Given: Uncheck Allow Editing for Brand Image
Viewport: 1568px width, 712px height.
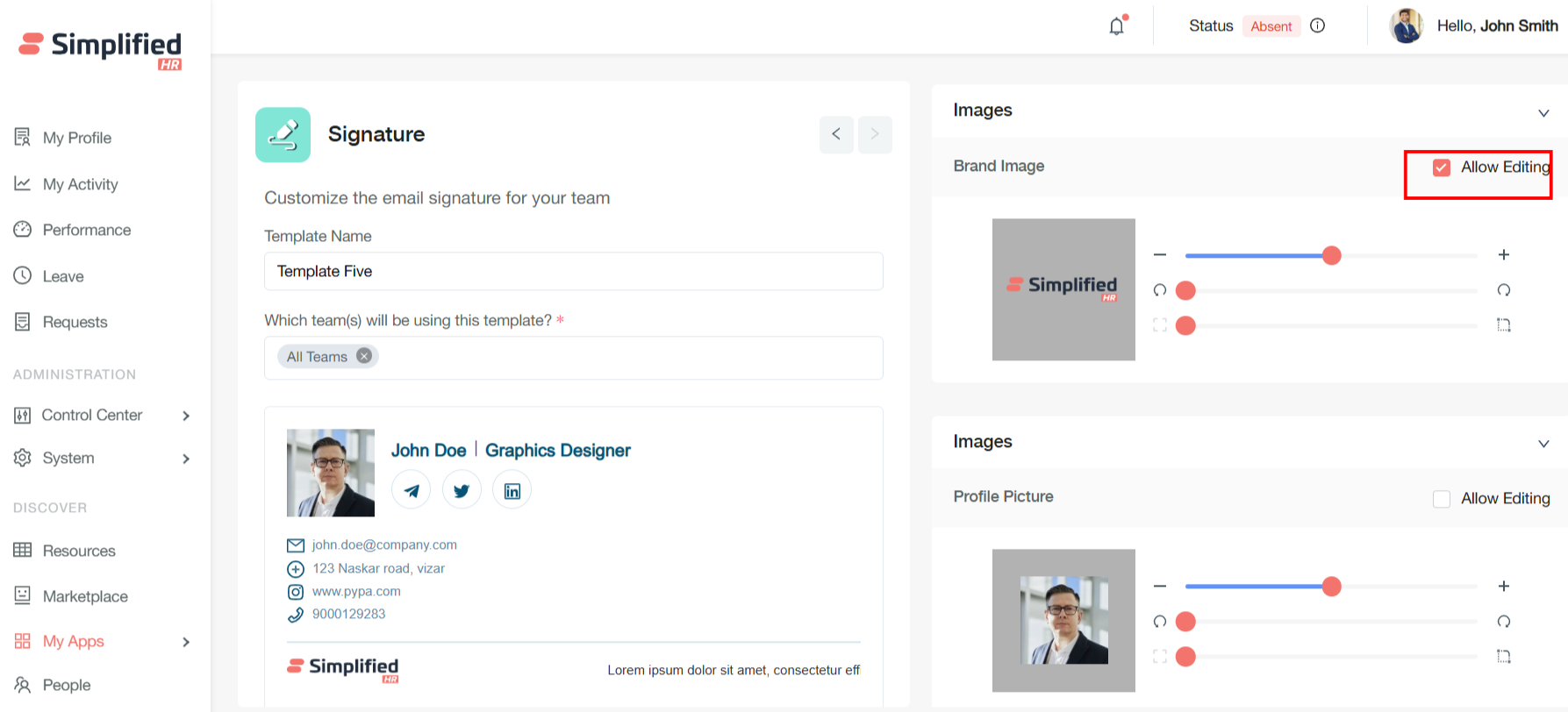Looking at the screenshot, I should click(x=1441, y=167).
